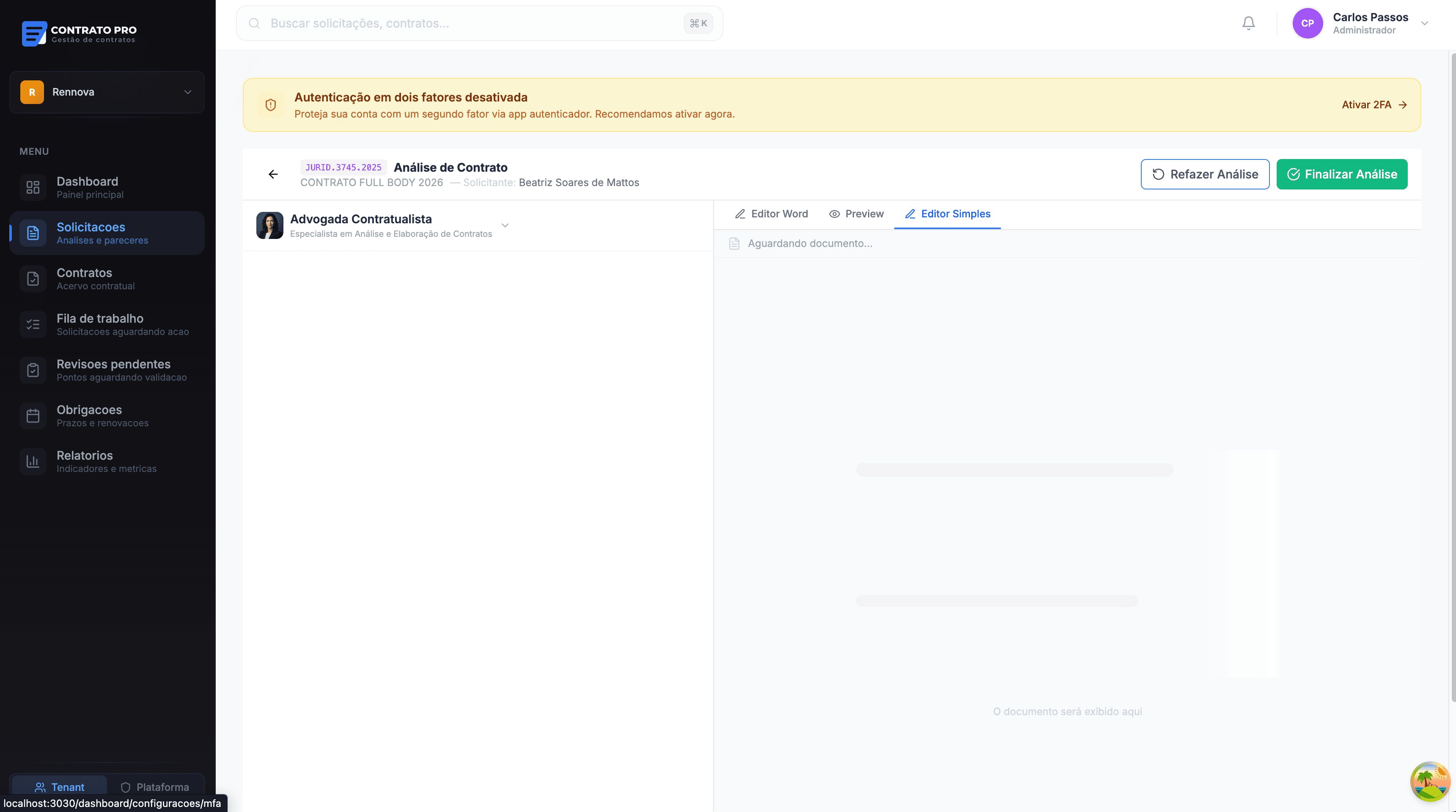Viewport: 1456px width, 812px height.
Task: Click the ⌘K shortcut badge
Action: coord(698,23)
